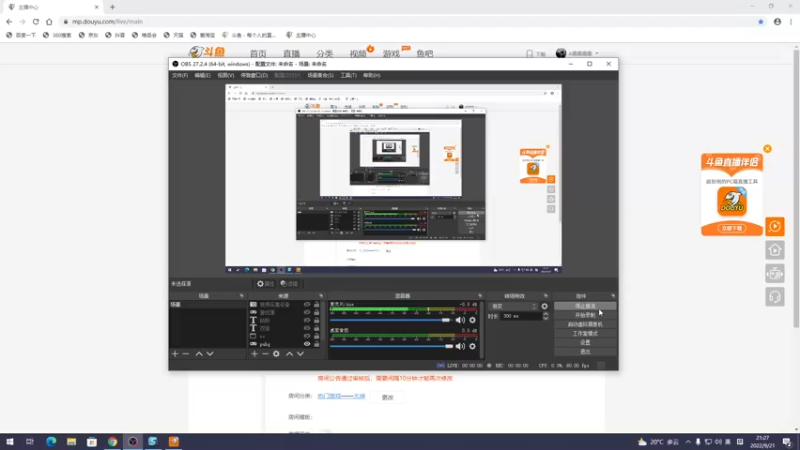Bookmark this page with the star icon
The image size is (800, 450).
[761, 22]
